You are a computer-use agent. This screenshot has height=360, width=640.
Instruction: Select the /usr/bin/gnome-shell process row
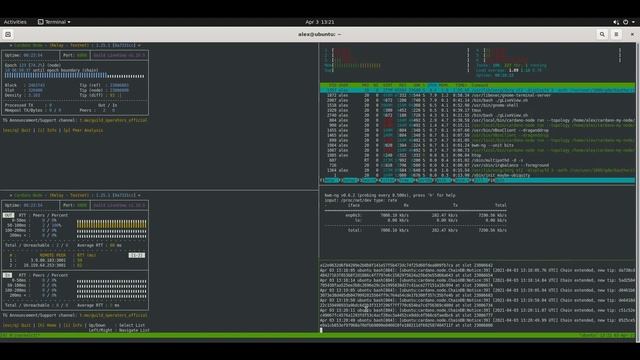pos(478,105)
